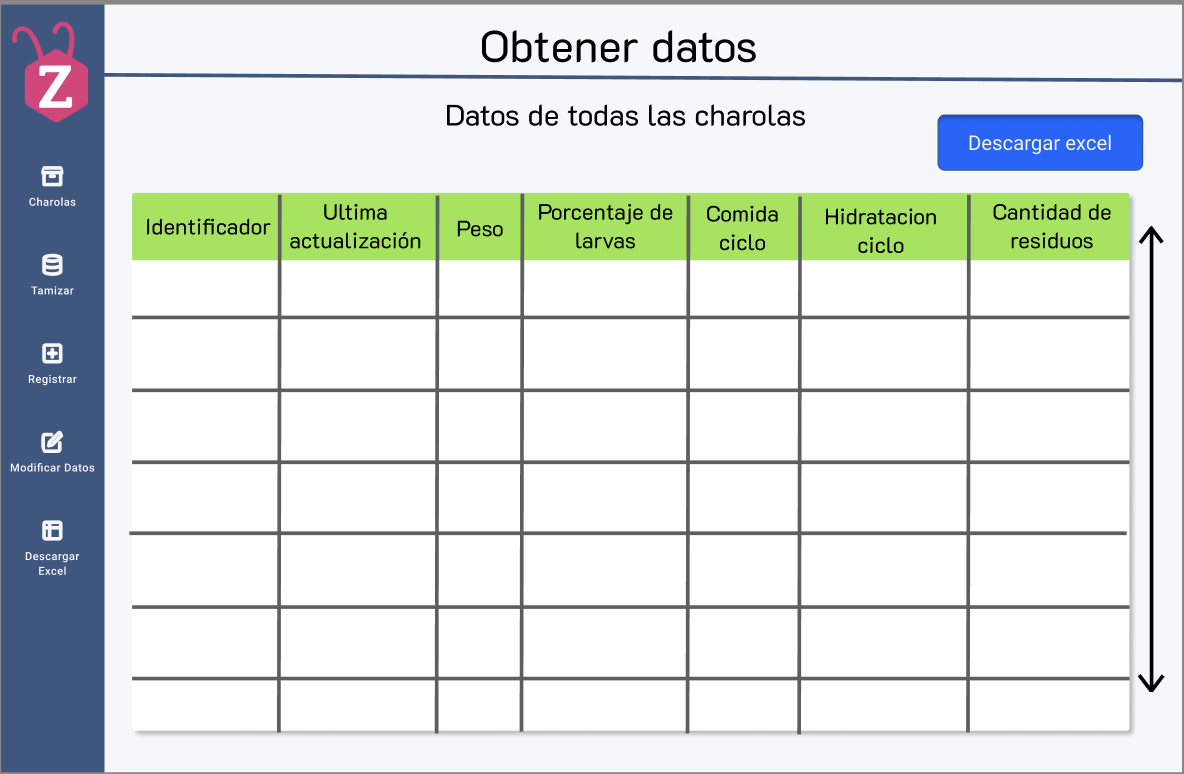This screenshot has height=774, width=1184.
Task: Click the vertical scroll arrow's lower tip
Action: point(1151,687)
